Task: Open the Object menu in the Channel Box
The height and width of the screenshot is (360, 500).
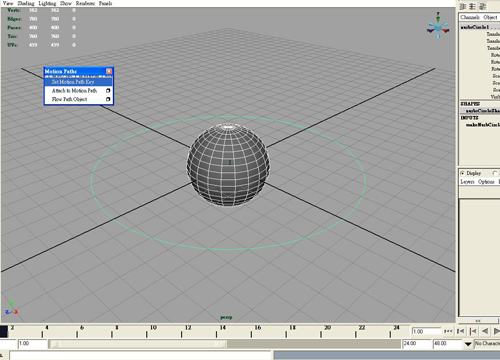Action: point(490,17)
